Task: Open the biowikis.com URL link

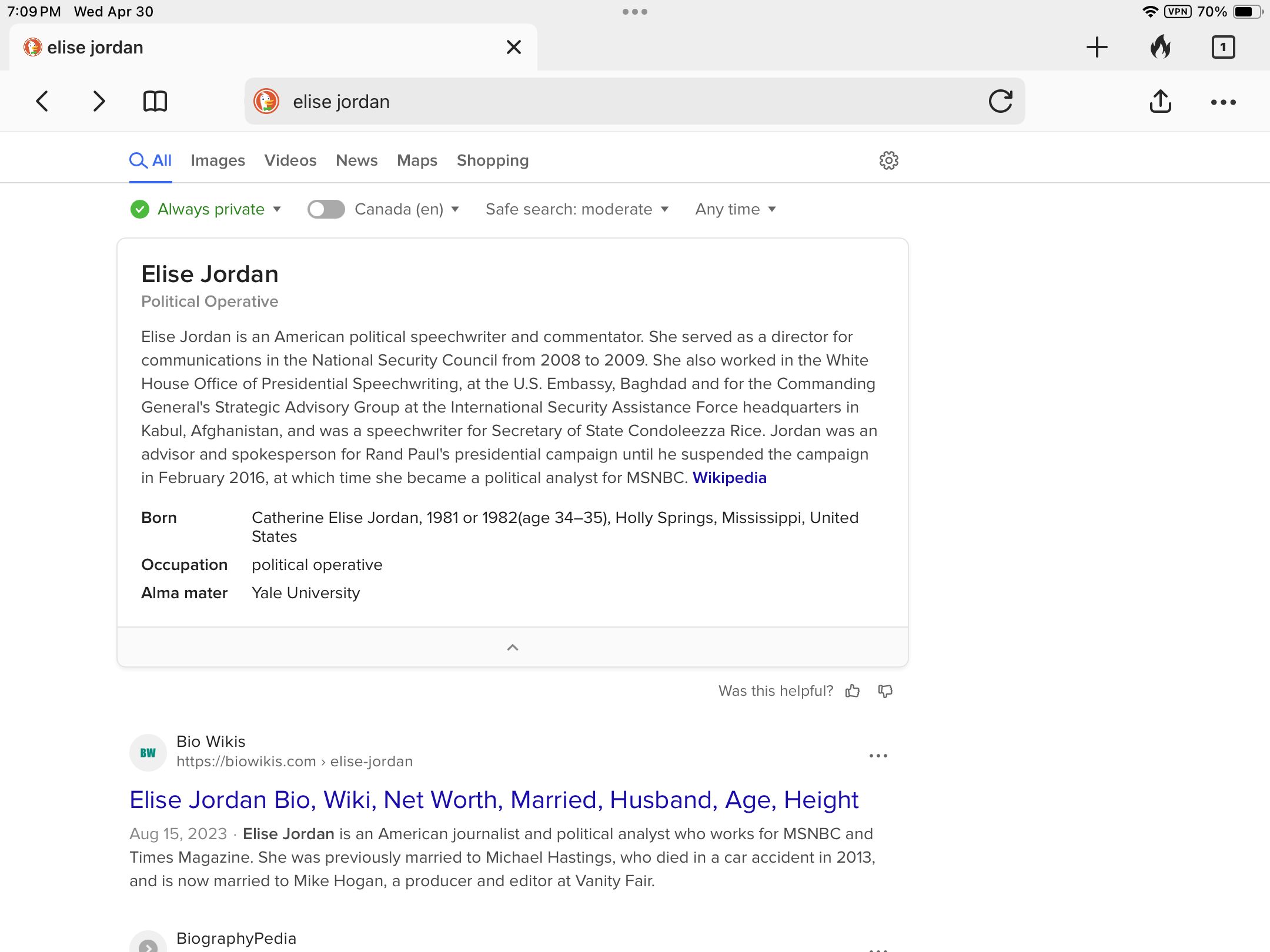Action: coord(295,762)
